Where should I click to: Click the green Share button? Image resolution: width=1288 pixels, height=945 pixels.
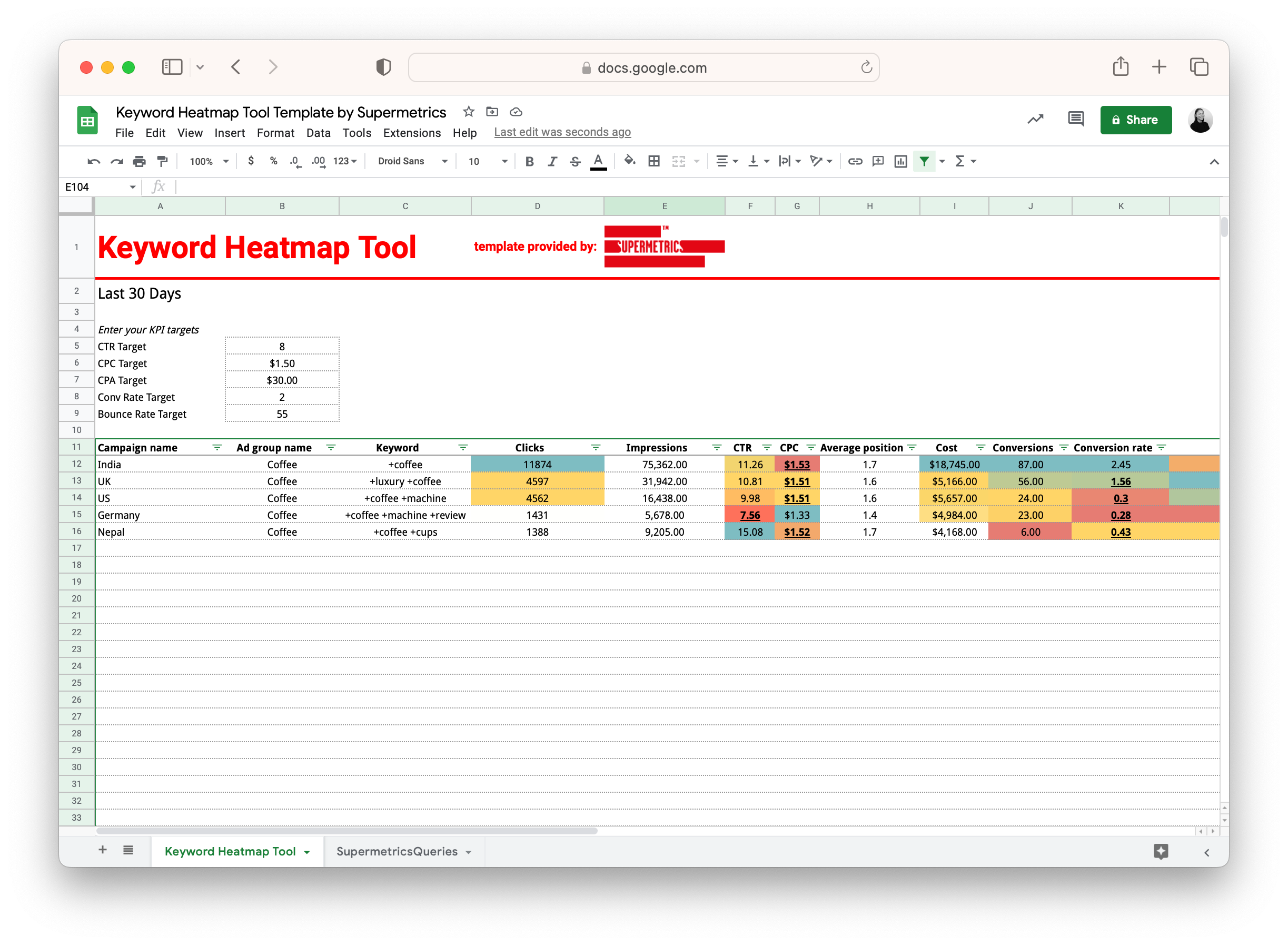coord(1135,120)
